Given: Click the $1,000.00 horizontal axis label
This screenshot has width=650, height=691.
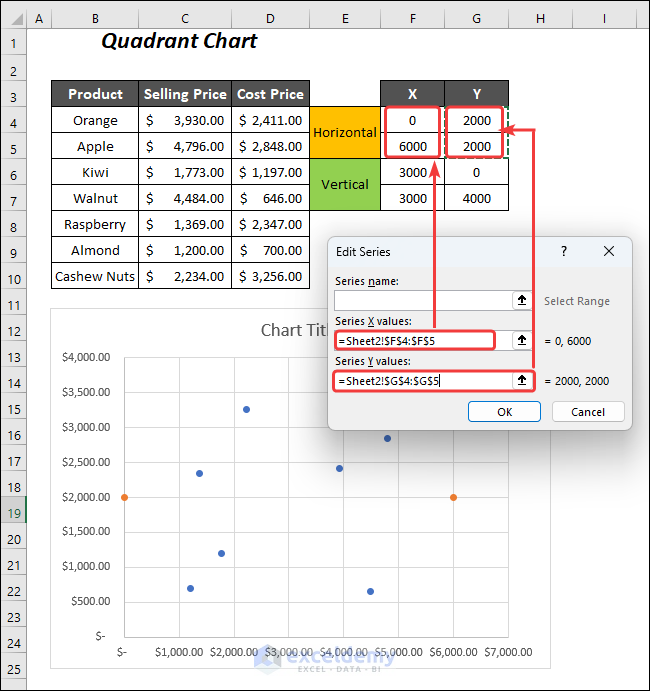Looking at the screenshot, I should click(x=179, y=652).
